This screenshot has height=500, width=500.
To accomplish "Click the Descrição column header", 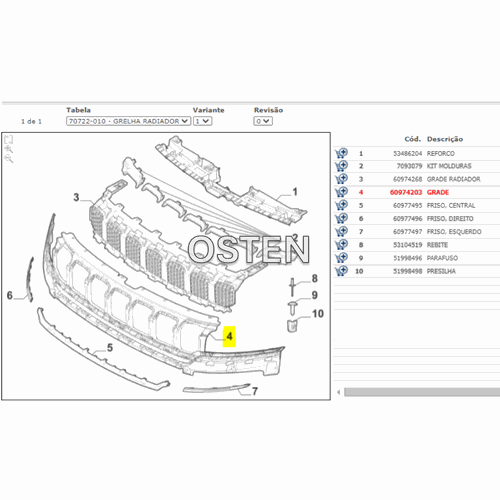I will click(x=445, y=139).
